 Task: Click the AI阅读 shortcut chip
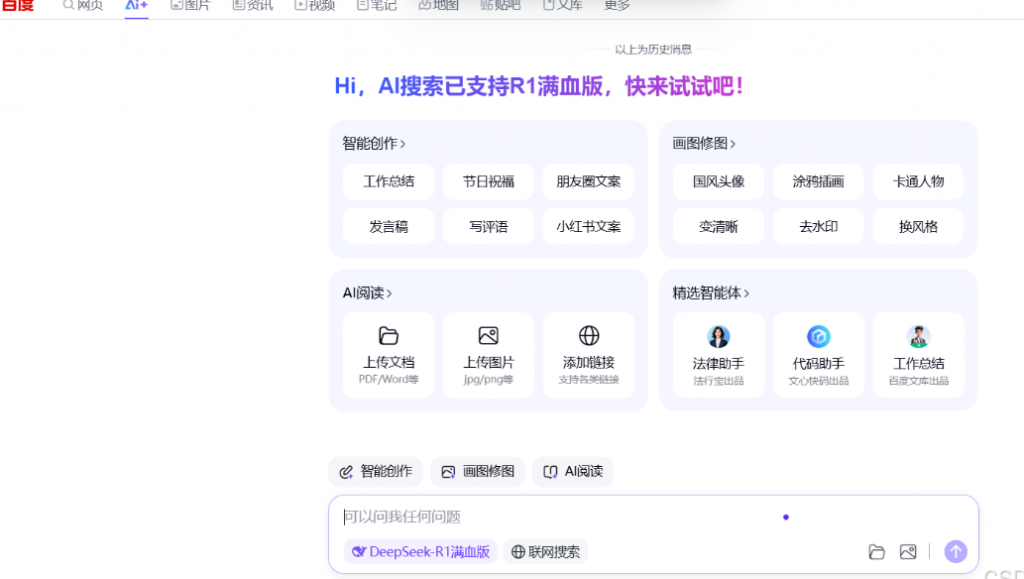(x=573, y=471)
